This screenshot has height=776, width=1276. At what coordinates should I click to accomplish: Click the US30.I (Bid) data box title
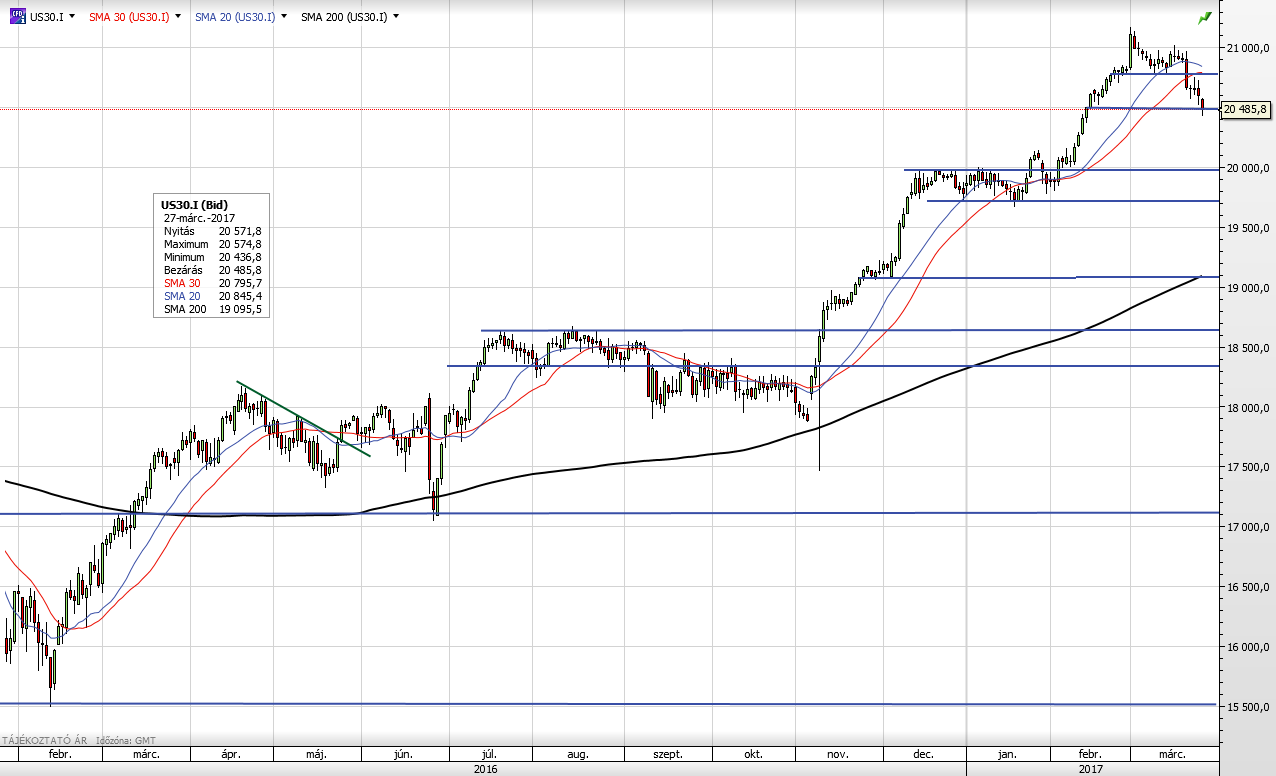point(193,205)
